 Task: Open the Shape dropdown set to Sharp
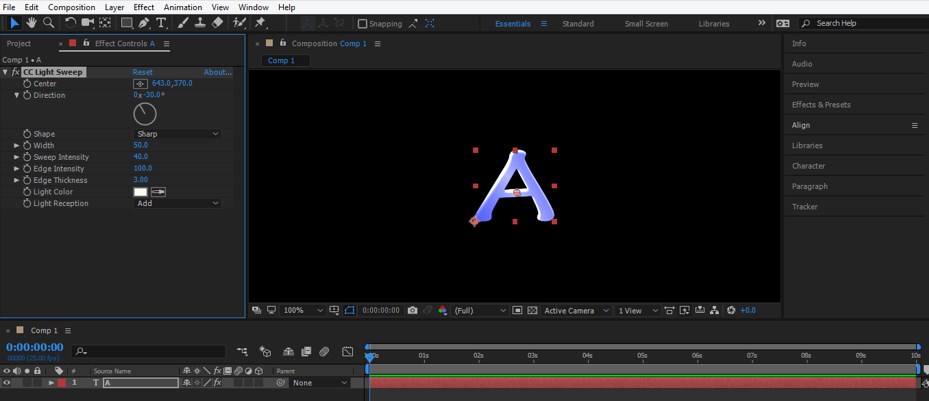177,134
